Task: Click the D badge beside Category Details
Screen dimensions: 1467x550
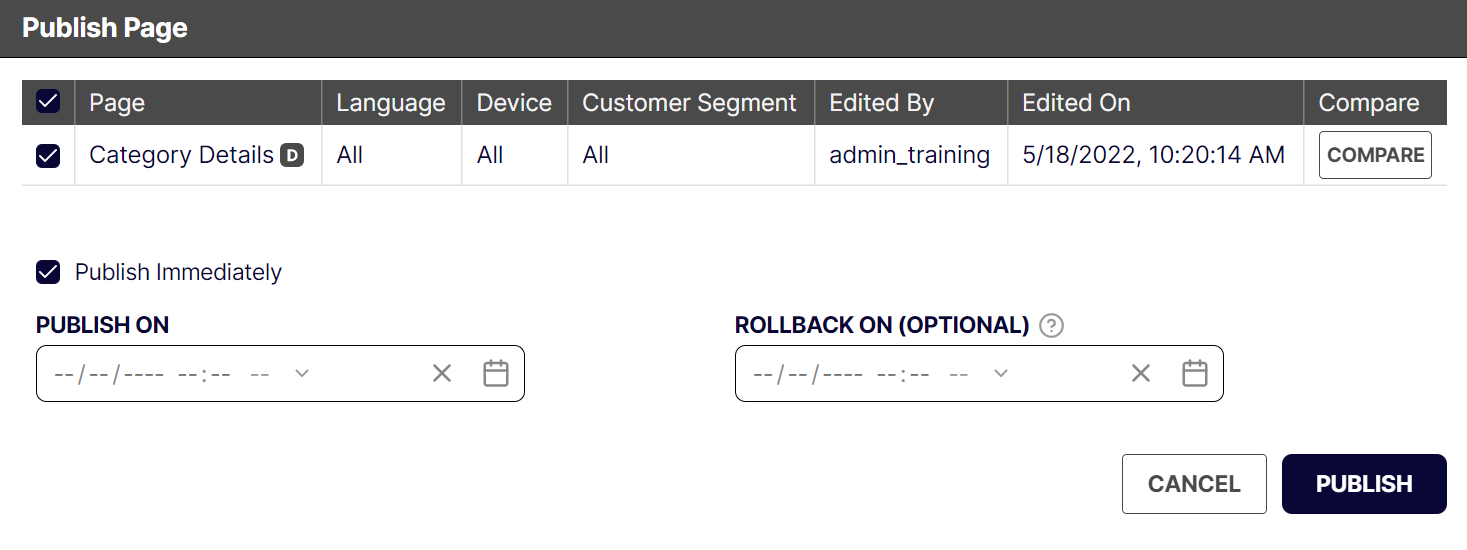Action: pyautogui.click(x=292, y=155)
